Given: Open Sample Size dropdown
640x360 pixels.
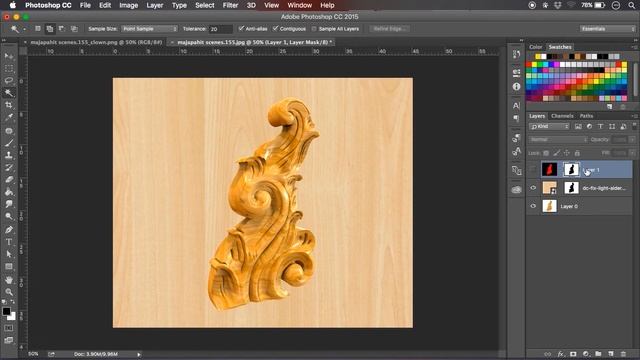Looking at the screenshot, I should click(149, 29).
